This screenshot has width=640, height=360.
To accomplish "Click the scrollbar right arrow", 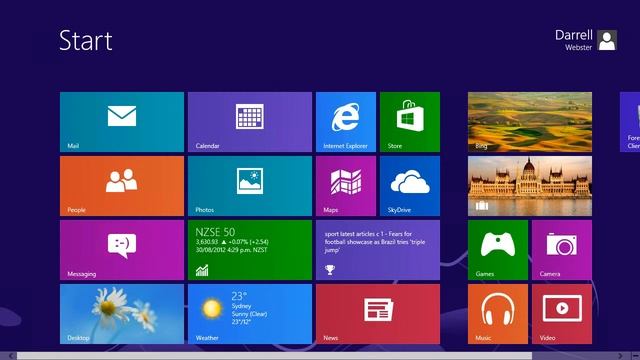I will pyautogui.click(x=620, y=356).
